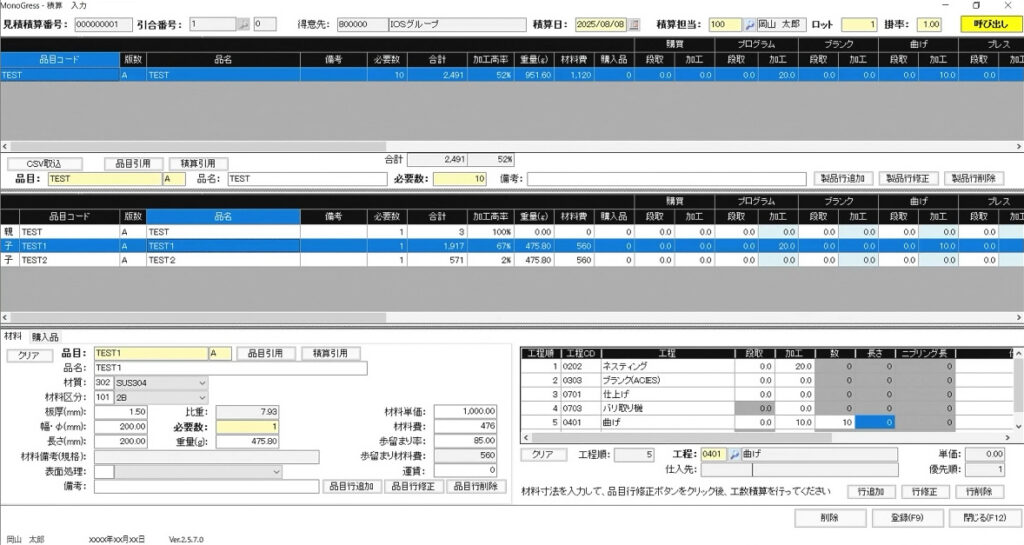Click the 品目行修正 button
Screen dimensions: 1024x545
(413, 486)
